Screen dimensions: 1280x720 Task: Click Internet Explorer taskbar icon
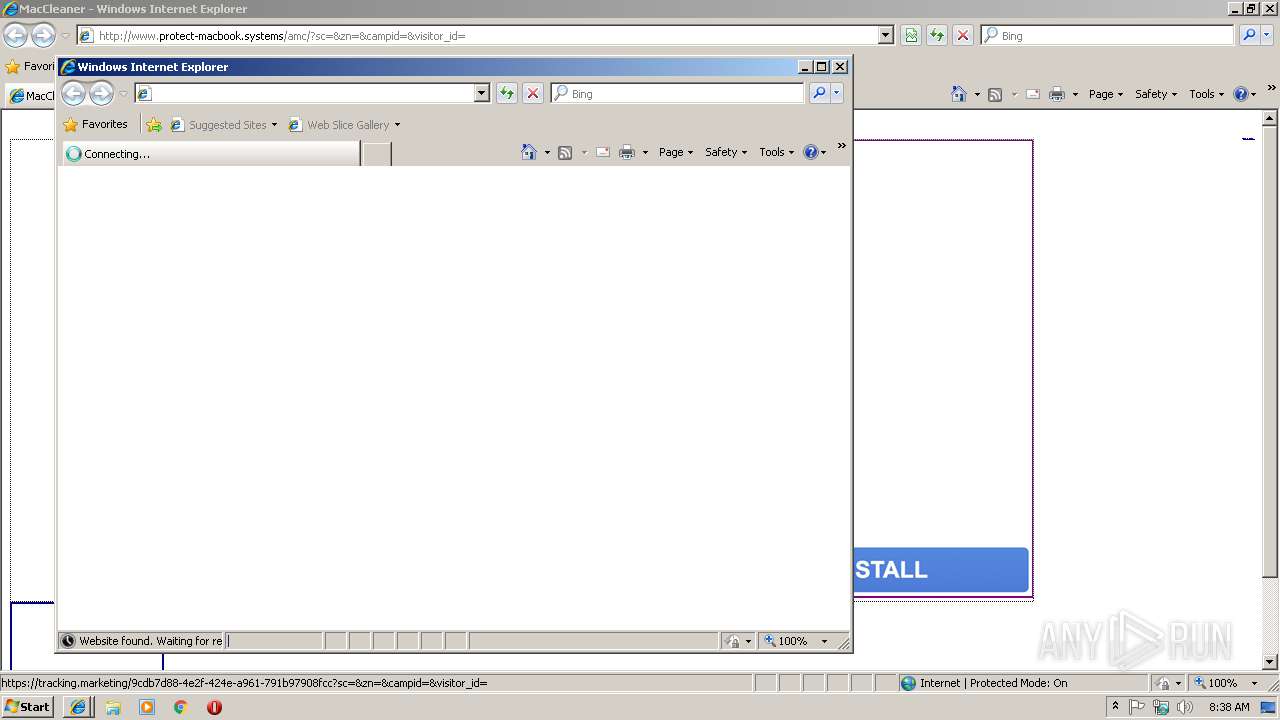point(78,707)
